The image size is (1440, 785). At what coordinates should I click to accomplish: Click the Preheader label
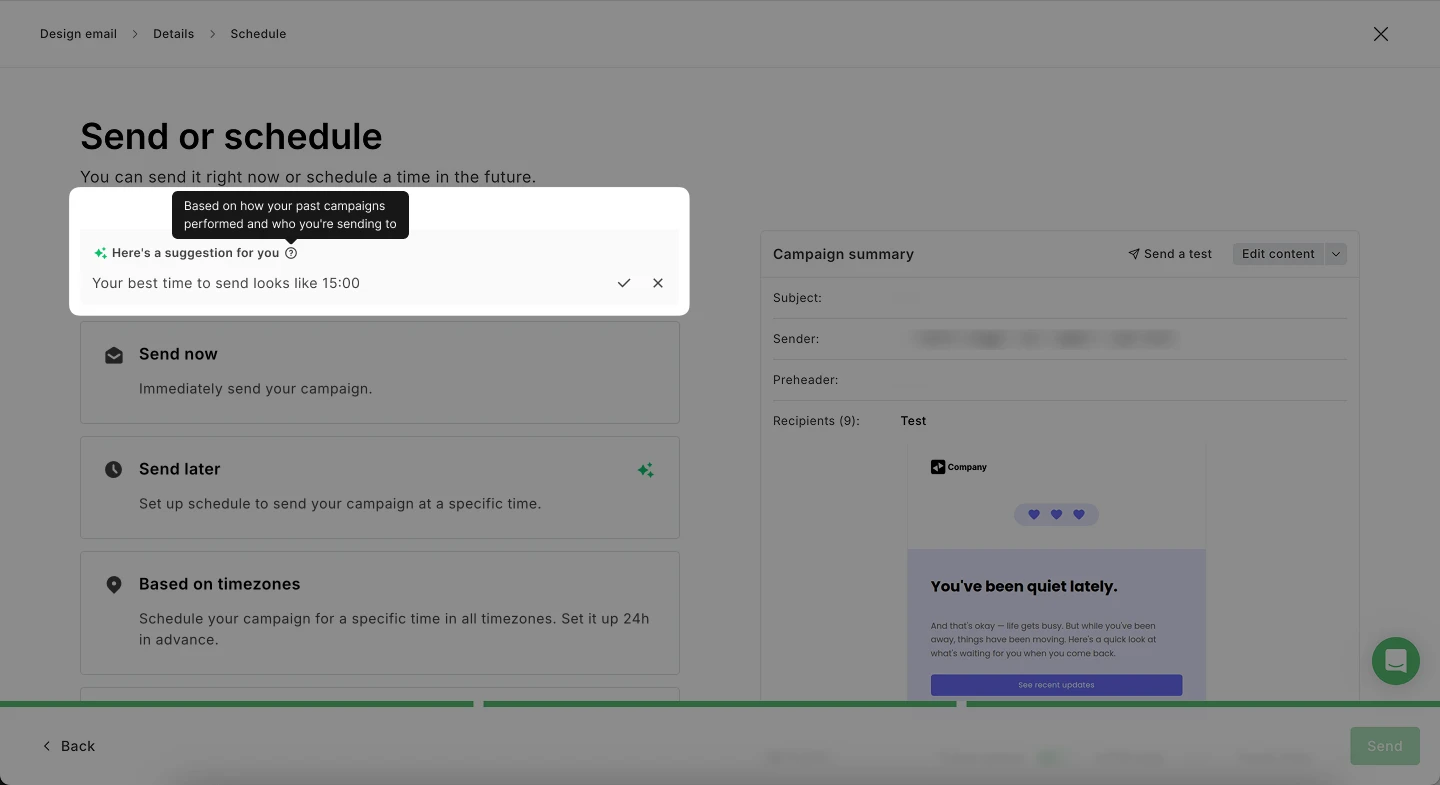[805, 380]
